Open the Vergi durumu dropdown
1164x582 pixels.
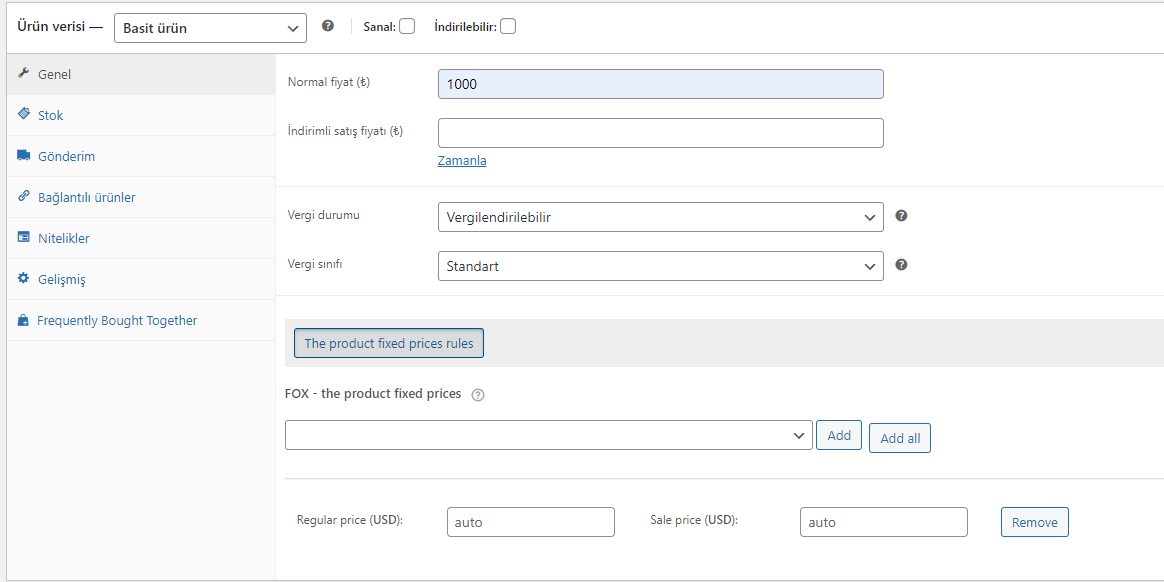(x=661, y=218)
